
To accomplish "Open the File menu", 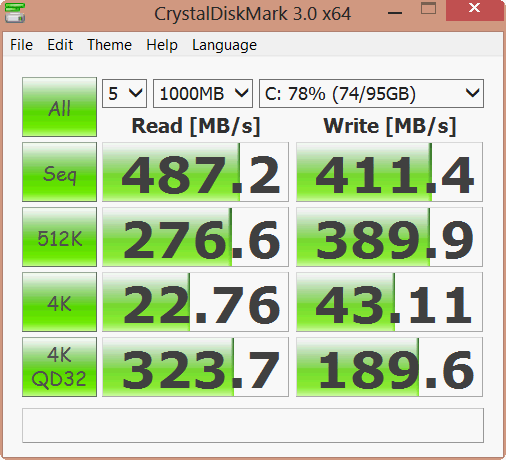I will point(21,45).
